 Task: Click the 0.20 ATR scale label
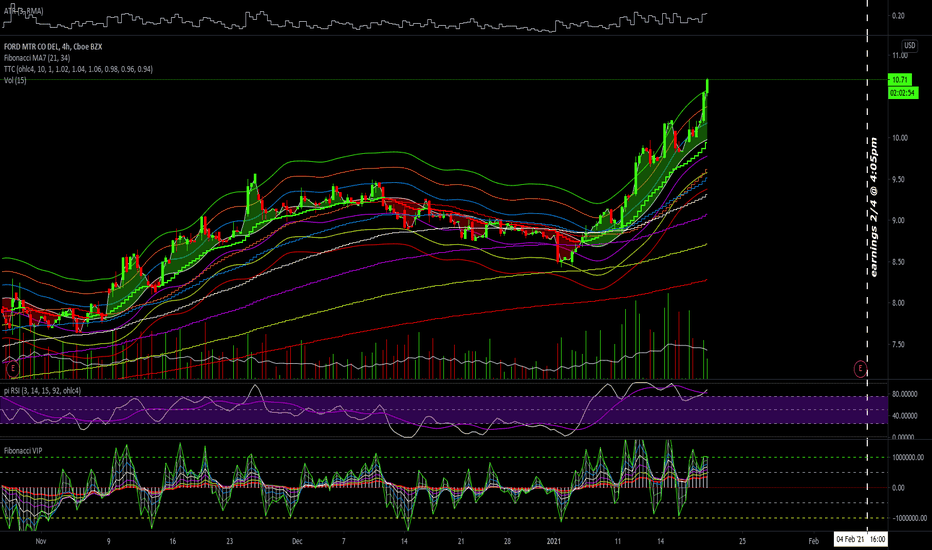pyautogui.click(x=898, y=16)
